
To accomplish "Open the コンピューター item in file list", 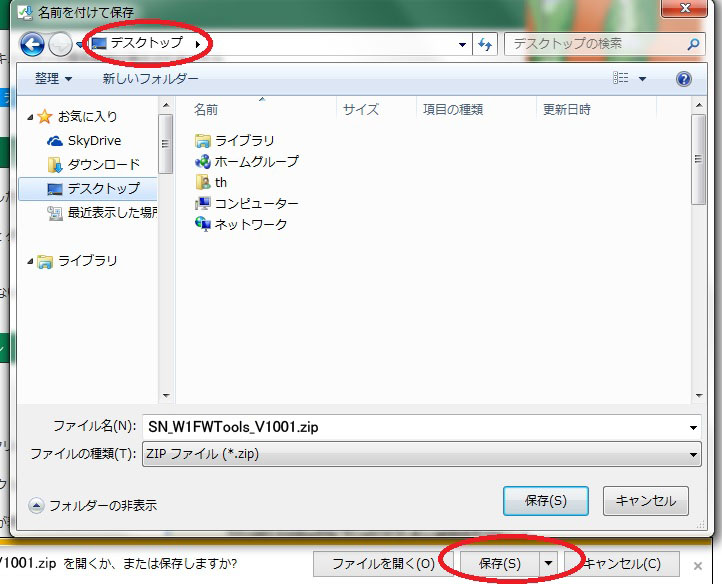I will (256, 203).
